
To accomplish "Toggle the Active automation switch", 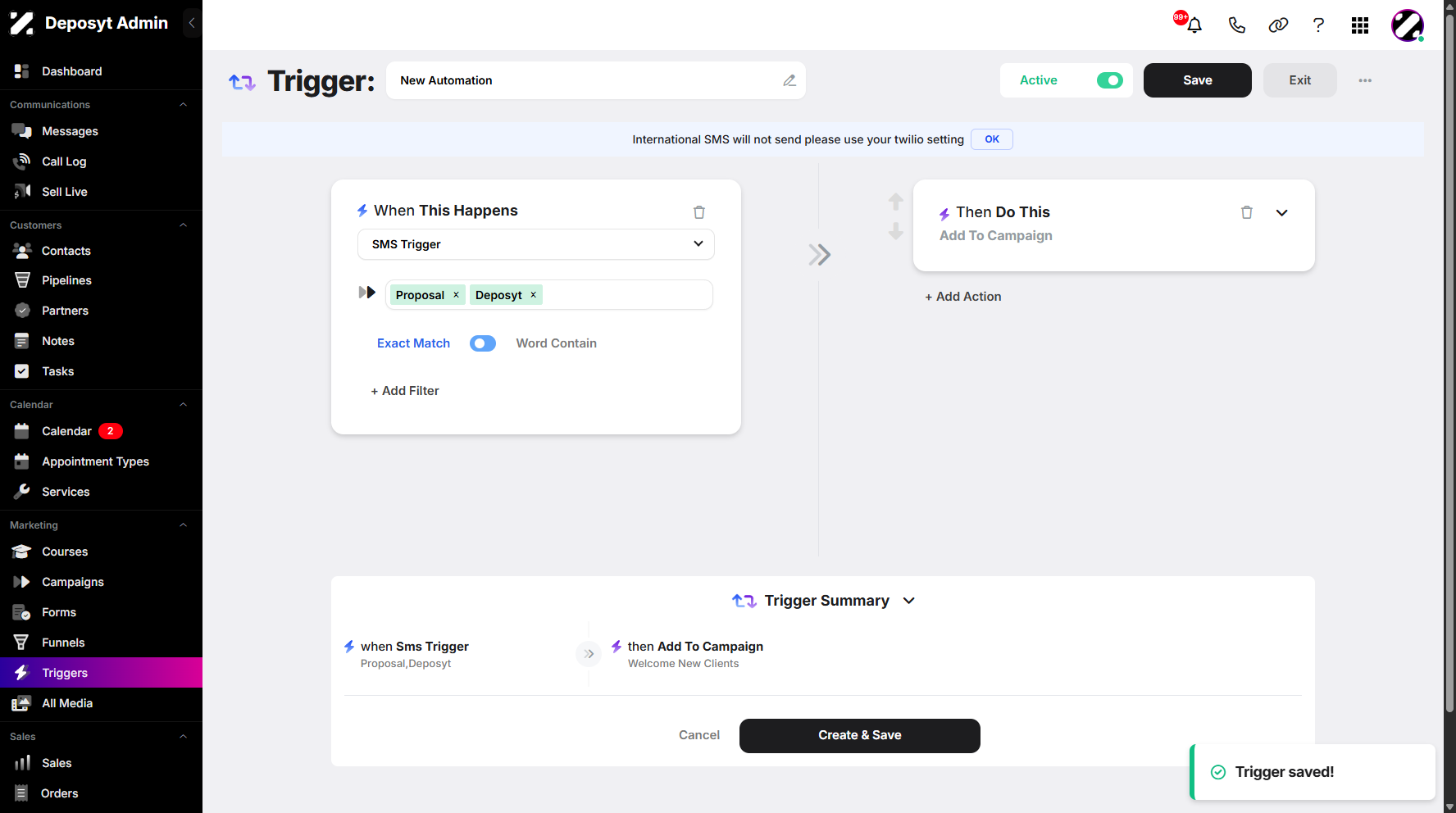I will (x=1110, y=80).
